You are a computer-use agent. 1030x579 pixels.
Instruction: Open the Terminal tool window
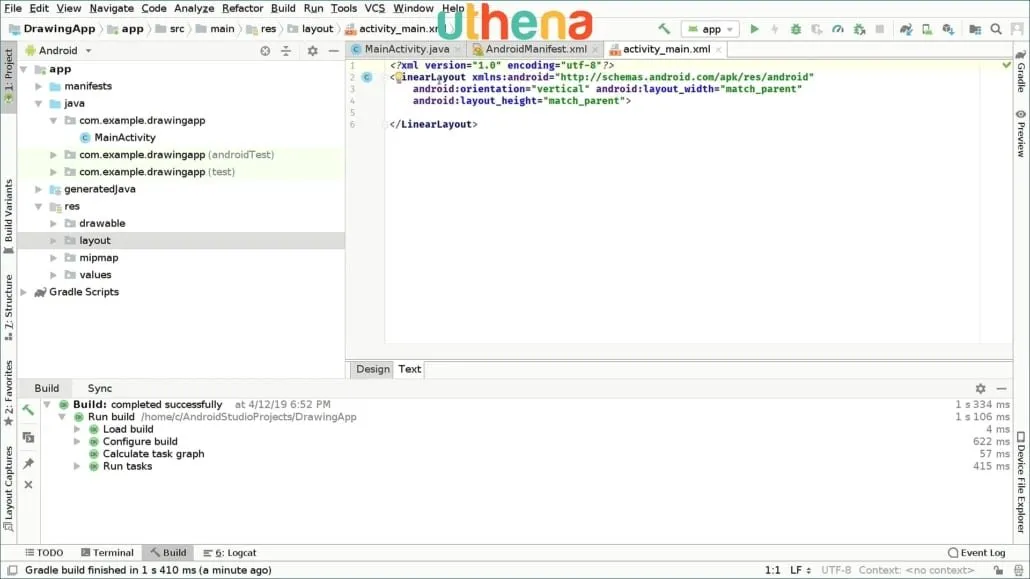pyautogui.click(x=107, y=553)
